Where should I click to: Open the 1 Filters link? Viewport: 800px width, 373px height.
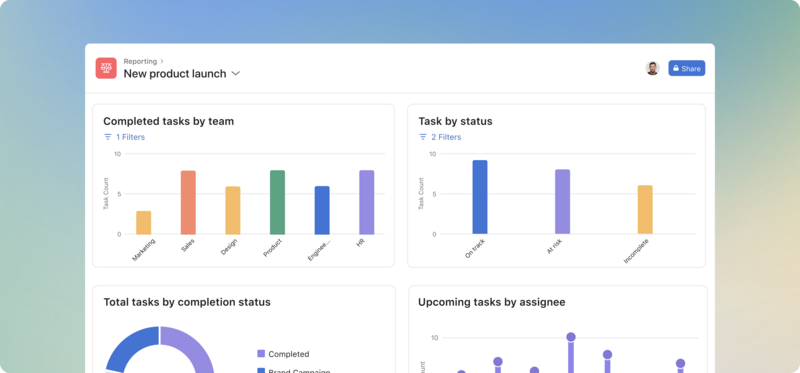coord(131,137)
